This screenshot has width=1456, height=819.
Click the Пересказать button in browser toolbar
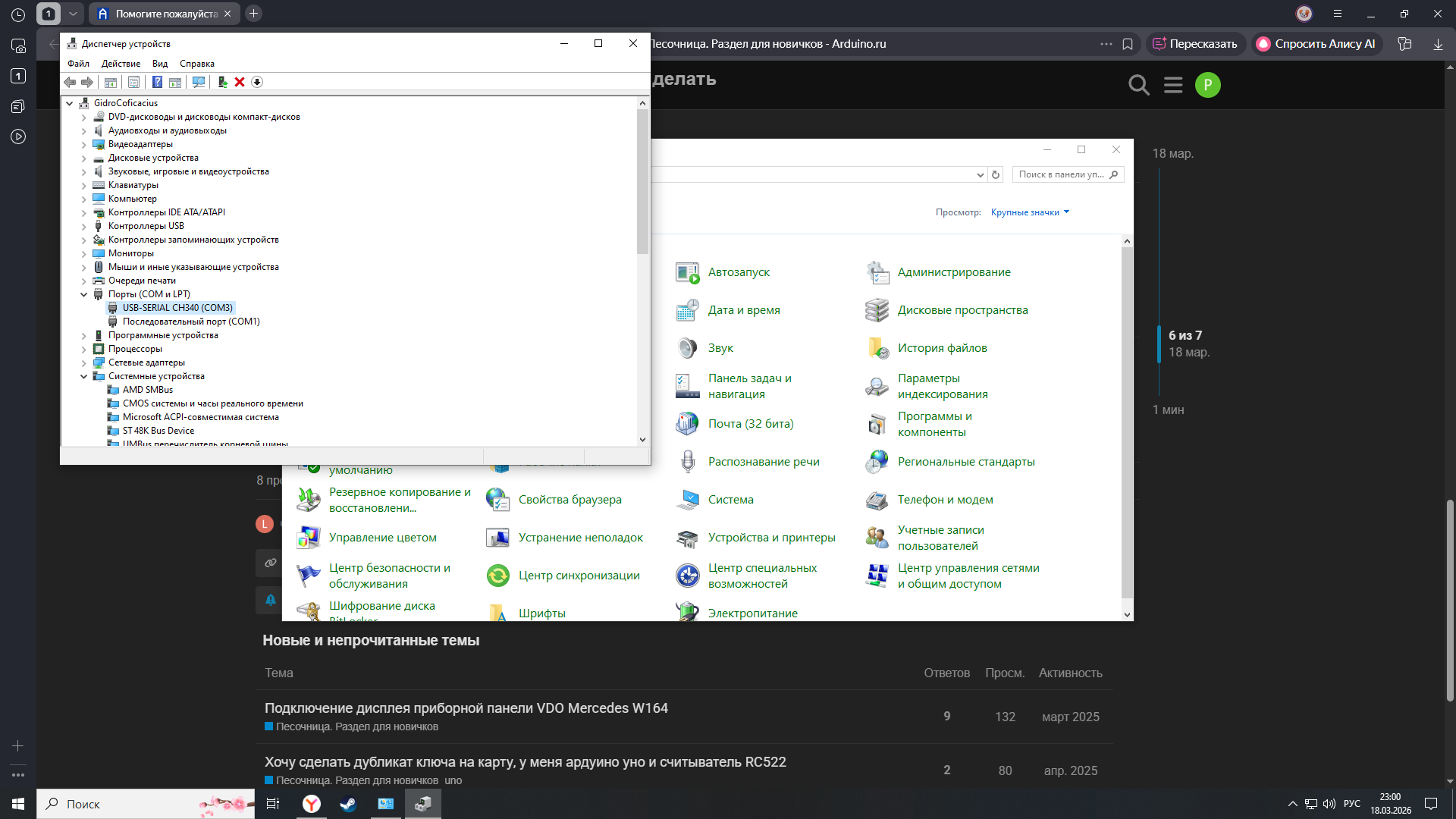1195,44
